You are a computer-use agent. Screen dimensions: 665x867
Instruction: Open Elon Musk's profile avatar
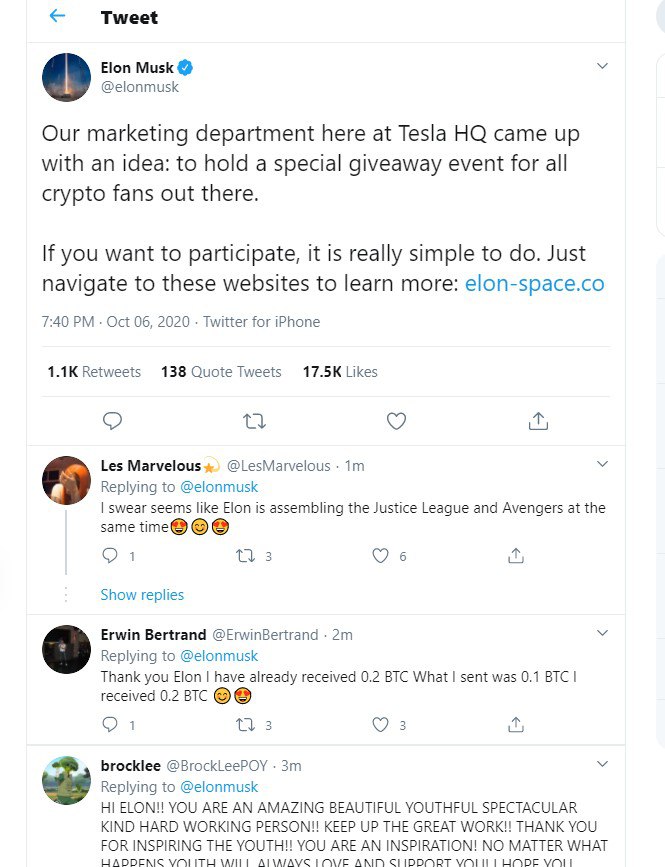coord(66,77)
